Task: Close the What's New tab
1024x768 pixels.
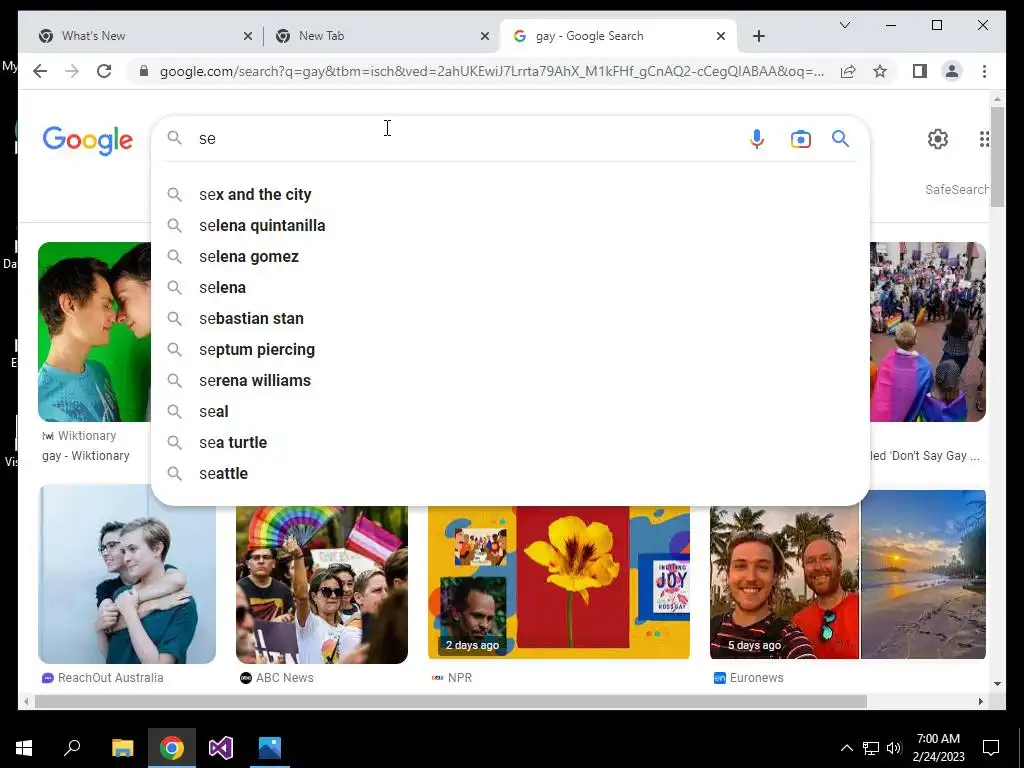Action: pyautogui.click(x=248, y=37)
